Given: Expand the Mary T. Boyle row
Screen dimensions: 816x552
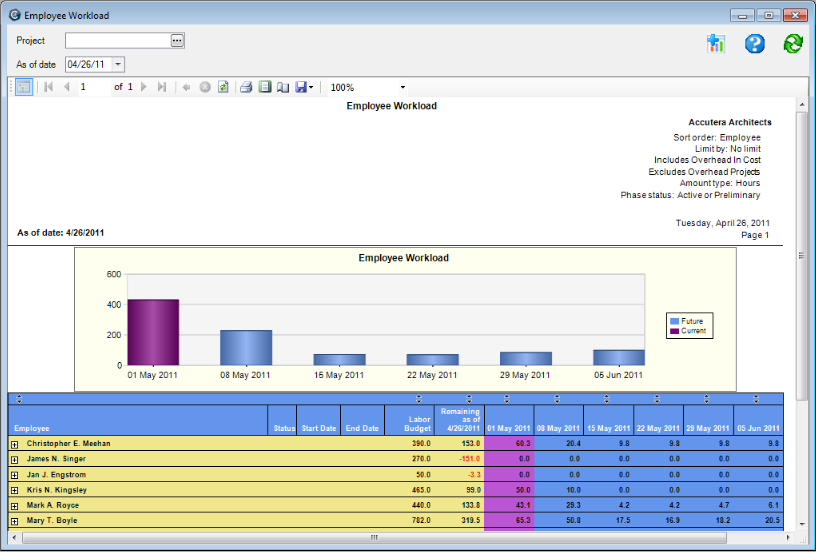Looking at the screenshot, I should click(15, 521).
